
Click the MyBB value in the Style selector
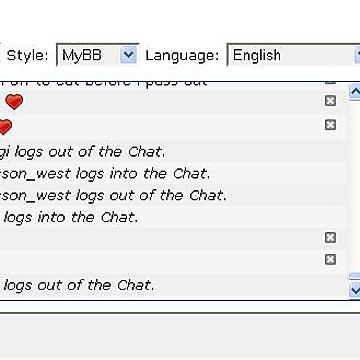click(x=82, y=55)
